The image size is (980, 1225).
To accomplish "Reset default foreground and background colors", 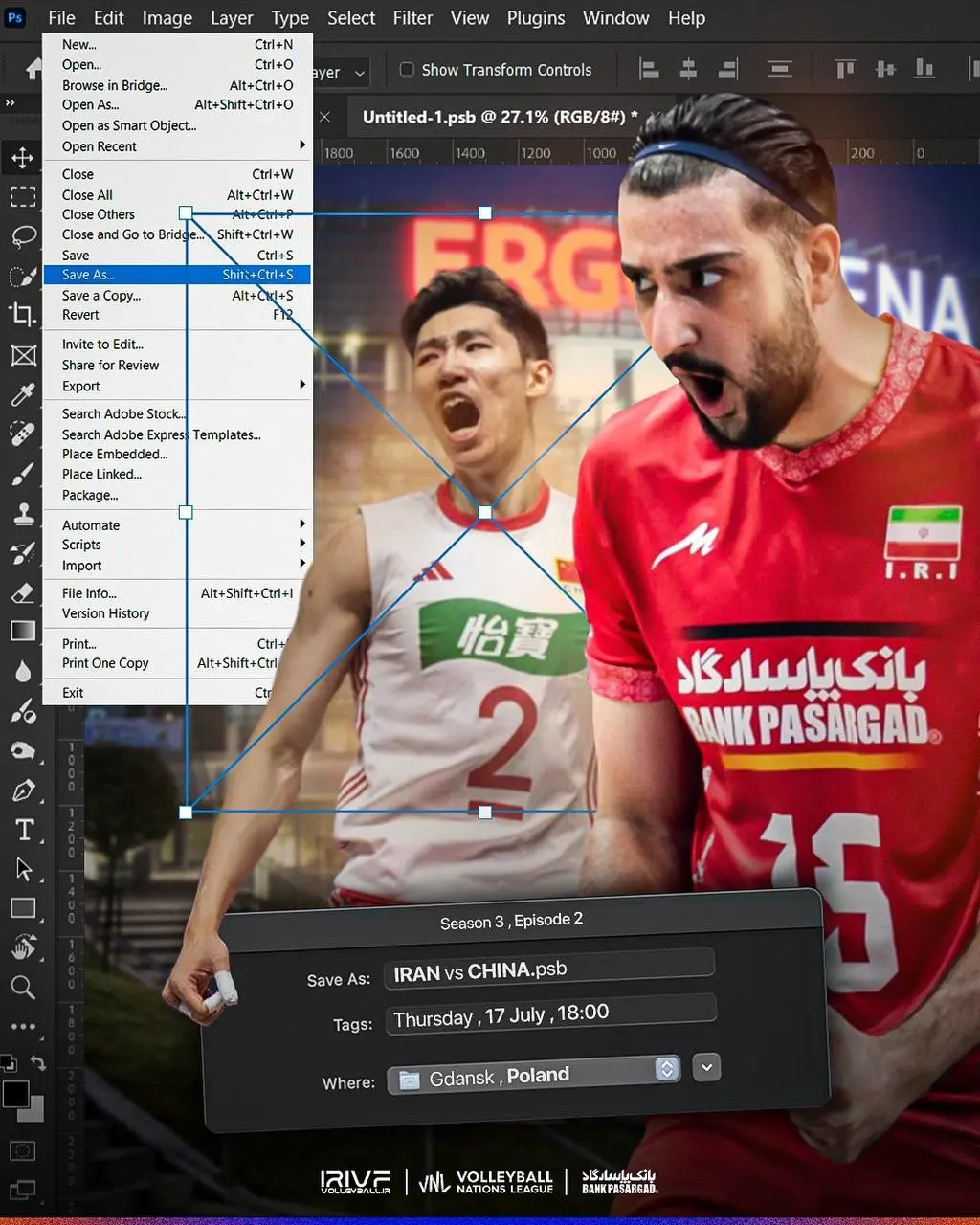I will coord(8,1062).
